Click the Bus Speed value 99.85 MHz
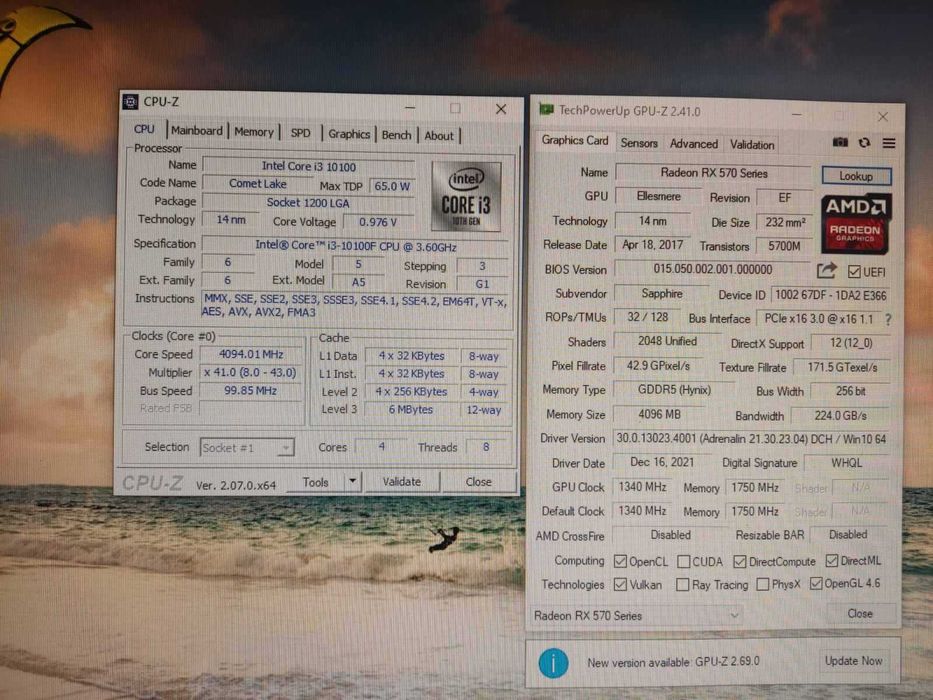This screenshot has width=933, height=700. click(250, 391)
